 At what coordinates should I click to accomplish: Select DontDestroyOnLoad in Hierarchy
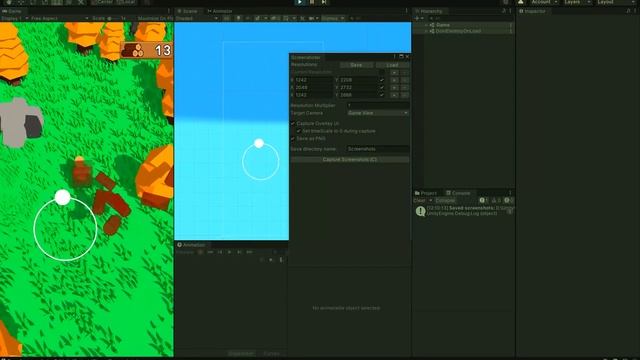pos(458,31)
